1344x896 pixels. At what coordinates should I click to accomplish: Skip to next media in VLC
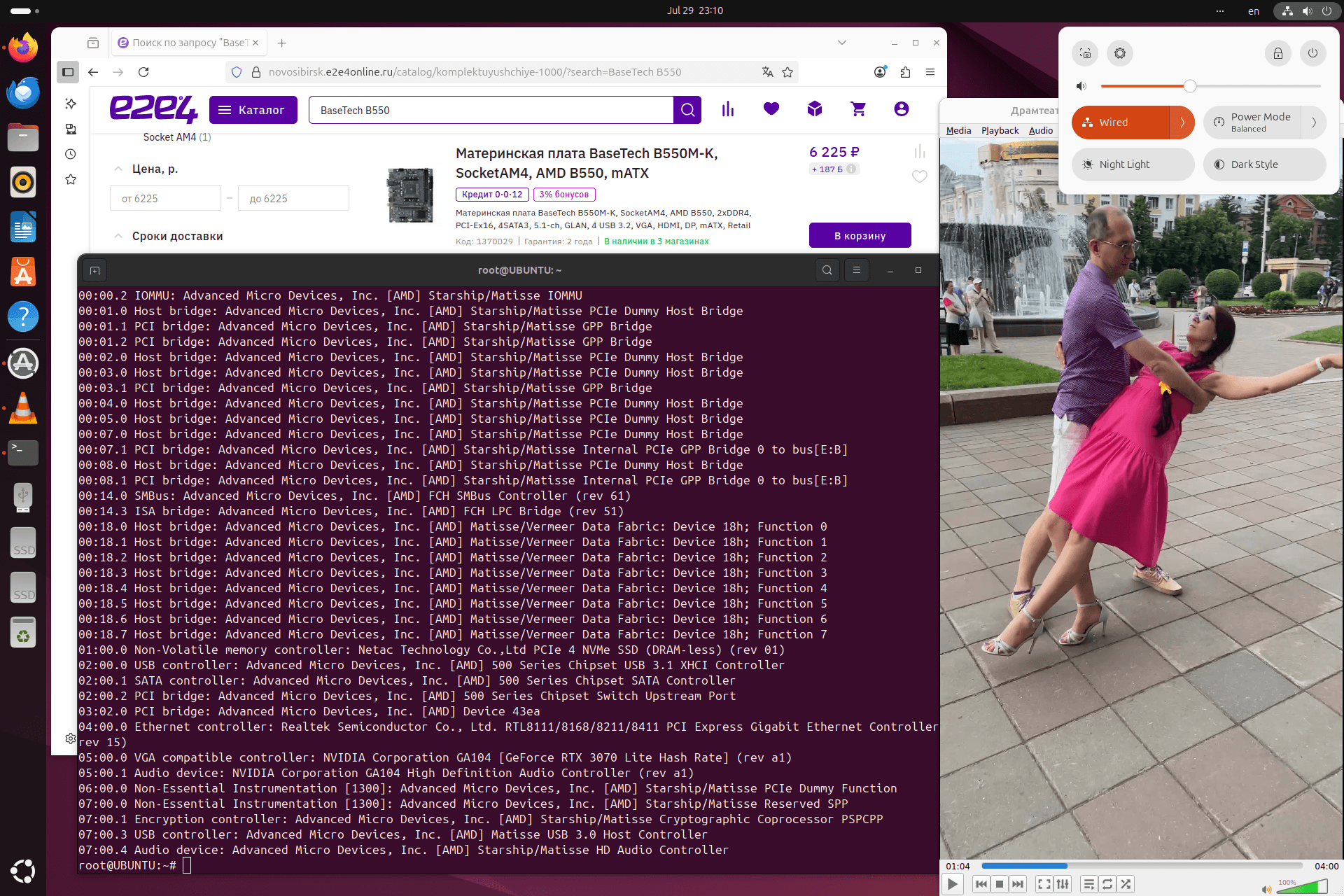pos(1018,884)
